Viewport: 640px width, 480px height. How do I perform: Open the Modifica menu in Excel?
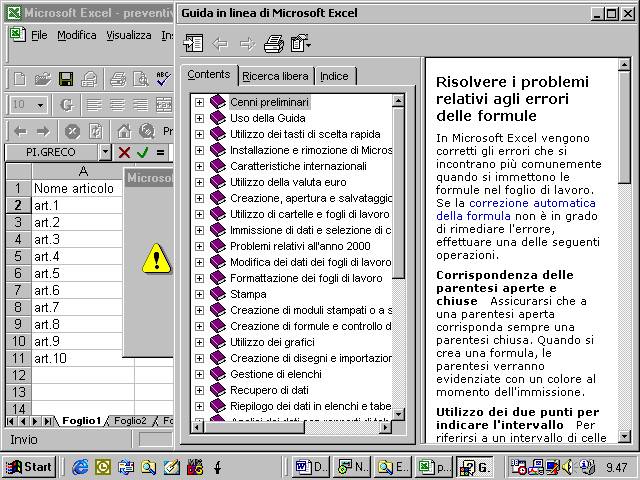(77, 36)
